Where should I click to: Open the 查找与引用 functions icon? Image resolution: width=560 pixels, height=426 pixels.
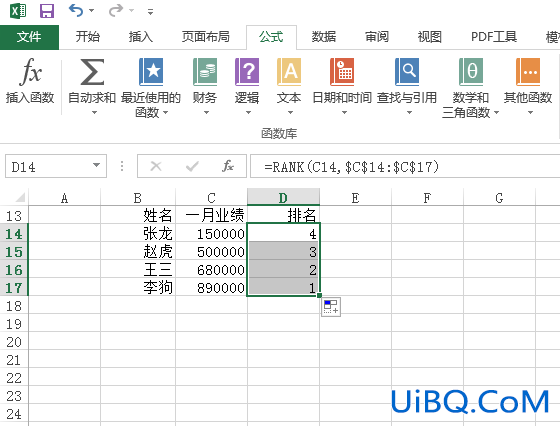(x=407, y=72)
